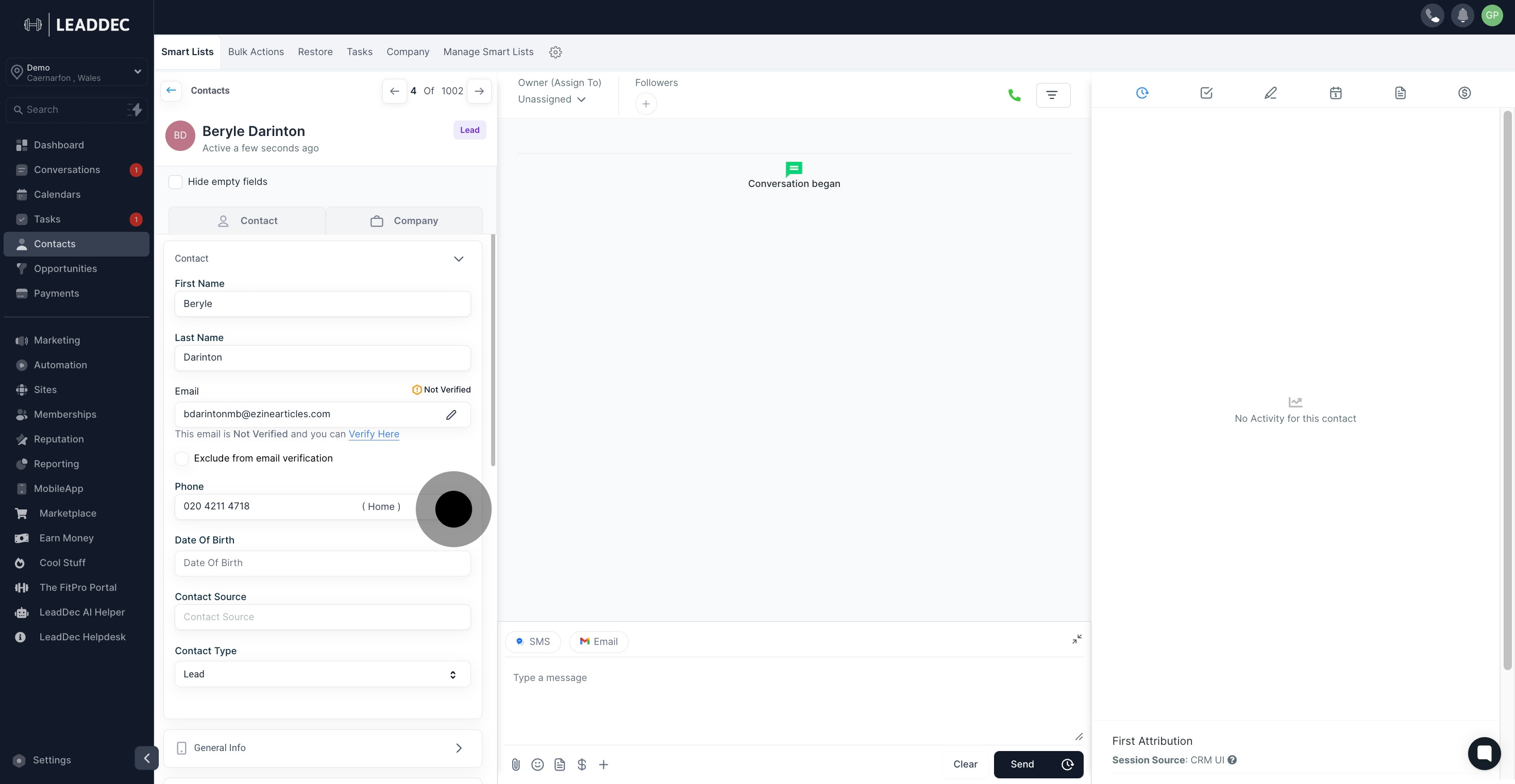
Task: Open Smart Lists settings gear
Action: point(555,53)
